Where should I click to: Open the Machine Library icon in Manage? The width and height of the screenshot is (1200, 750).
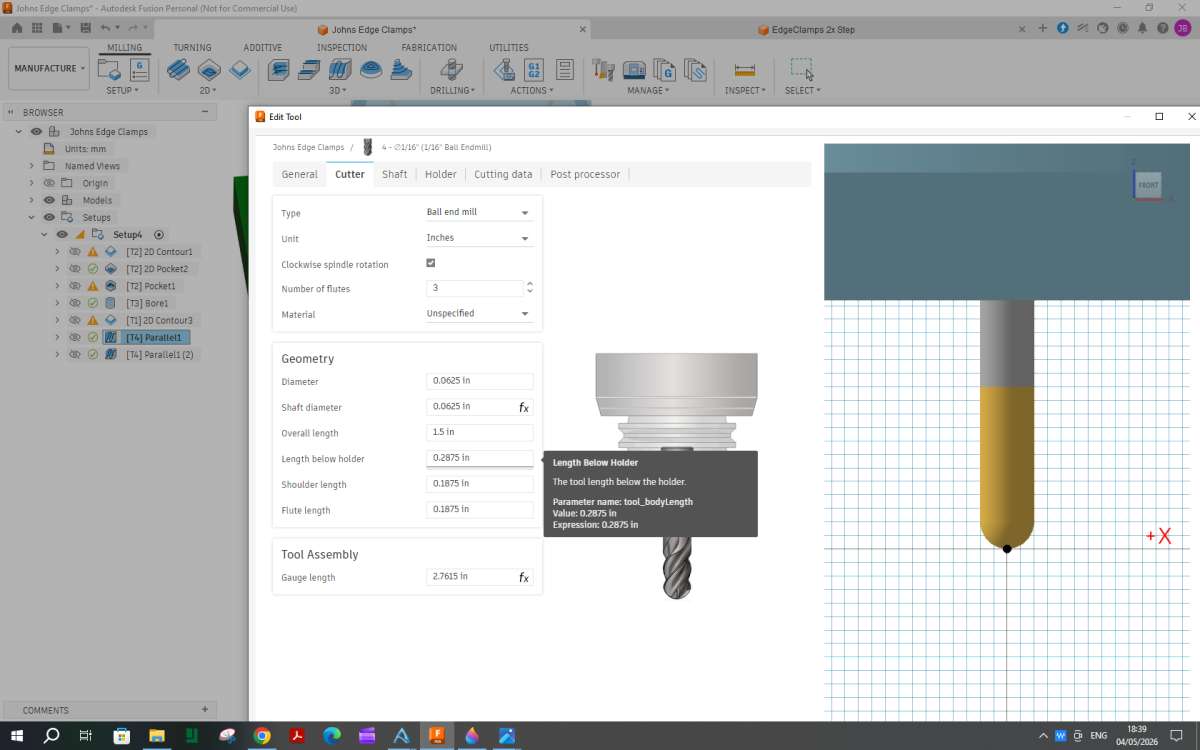[634, 70]
